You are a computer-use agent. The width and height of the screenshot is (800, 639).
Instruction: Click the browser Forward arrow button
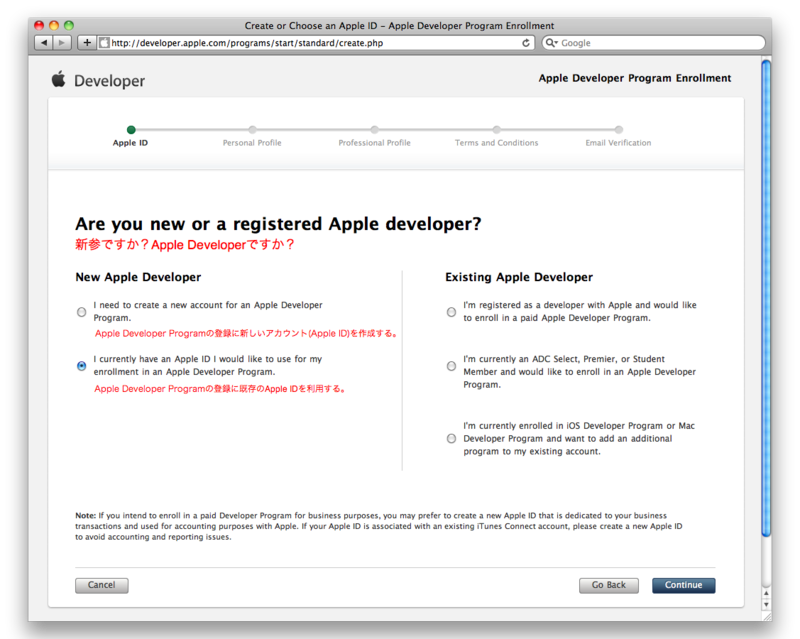[x=62, y=43]
